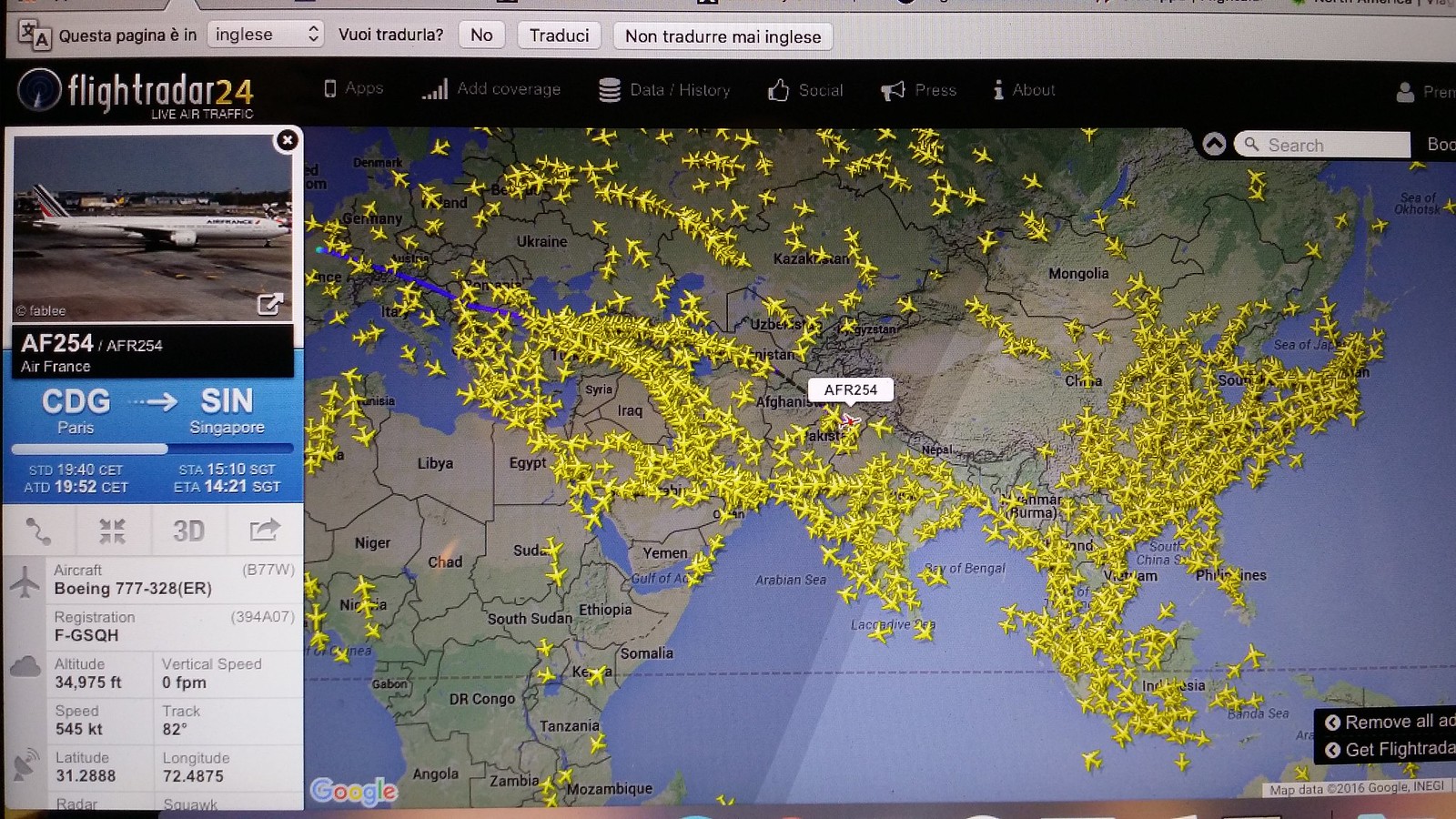1456x819 pixels.
Task: Click the F-GSQH registration
Action: coord(86,635)
